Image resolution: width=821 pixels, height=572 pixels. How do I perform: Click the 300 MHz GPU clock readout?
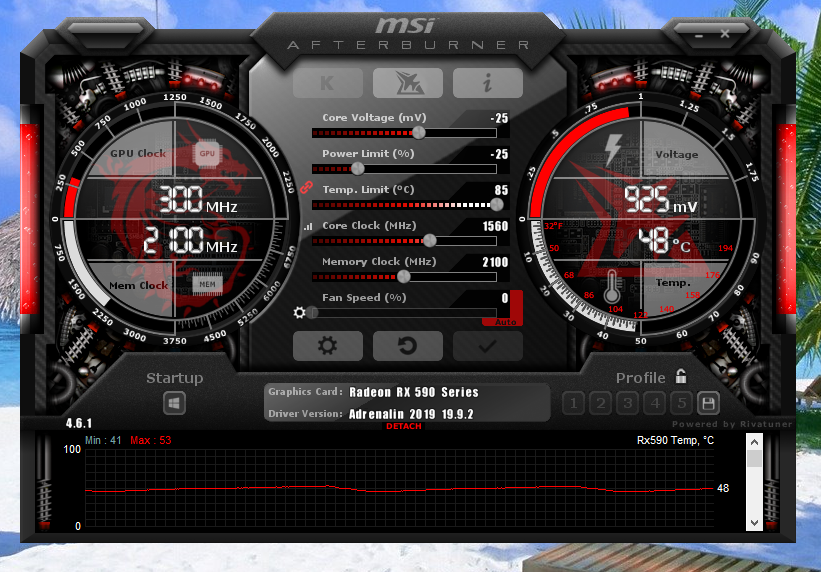click(197, 200)
